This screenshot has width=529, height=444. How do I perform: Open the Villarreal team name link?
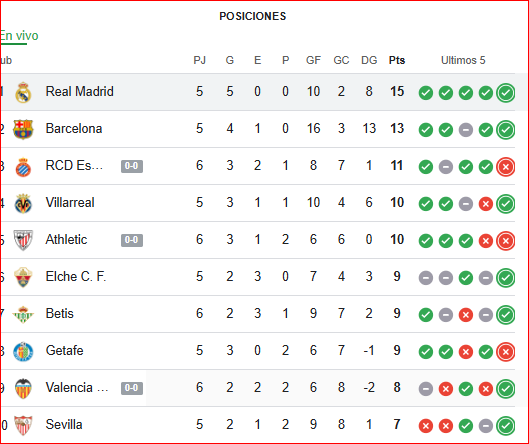[x=70, y=202]
